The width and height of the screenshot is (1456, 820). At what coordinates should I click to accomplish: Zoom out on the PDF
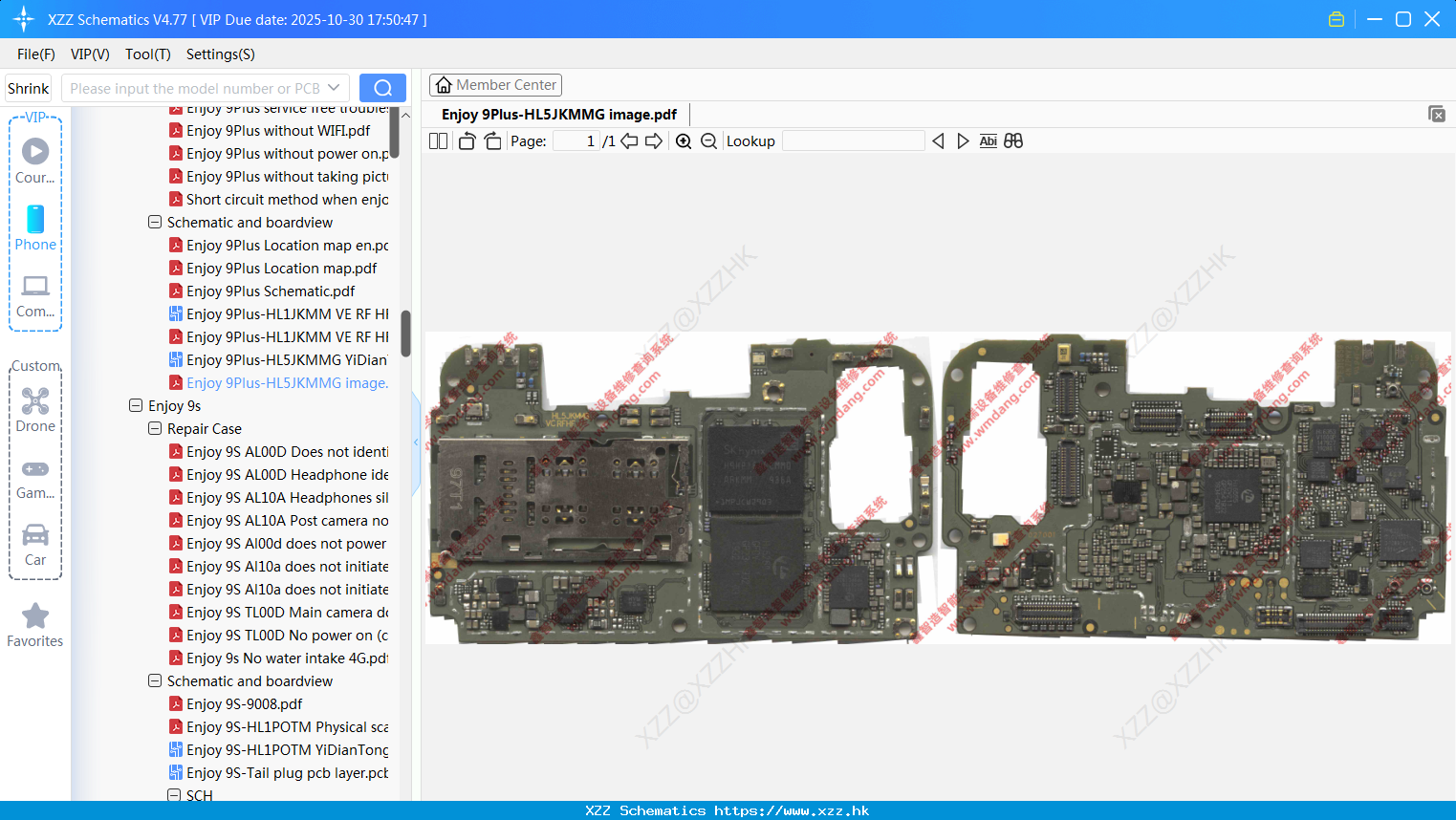(x=708, y=141)
